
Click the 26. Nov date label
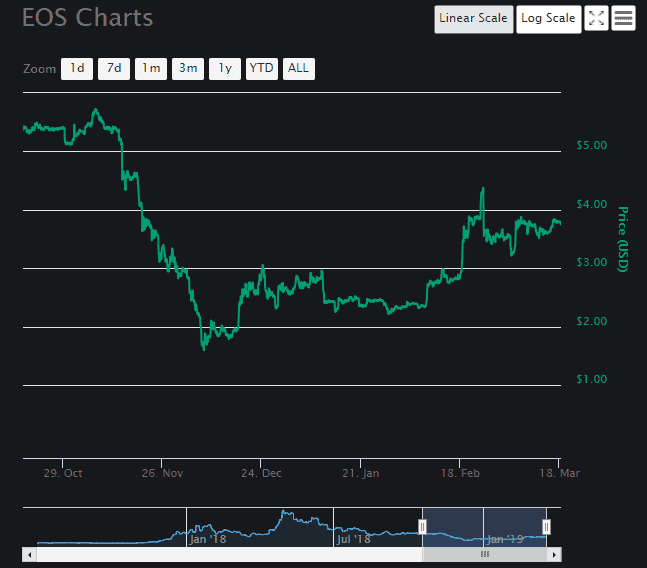tap(162, 473)
